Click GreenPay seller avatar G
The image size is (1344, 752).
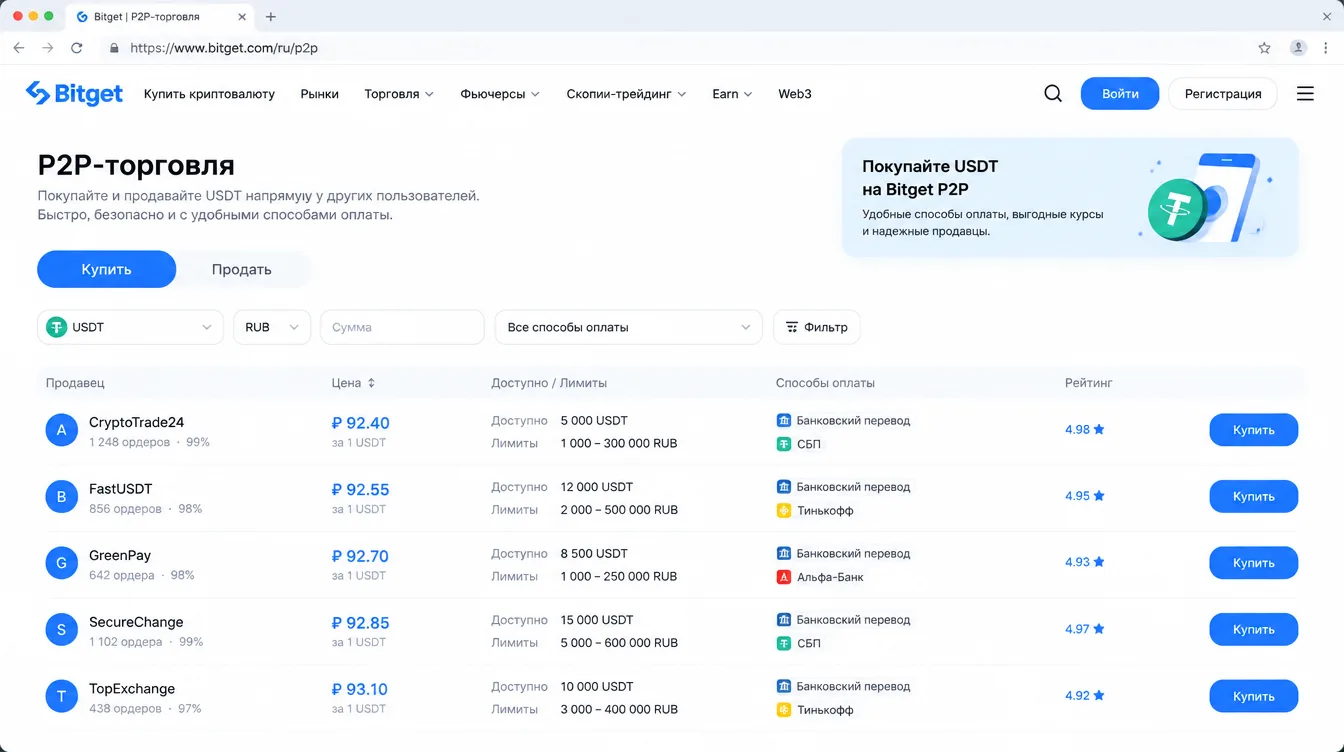[x=61, y=563]
